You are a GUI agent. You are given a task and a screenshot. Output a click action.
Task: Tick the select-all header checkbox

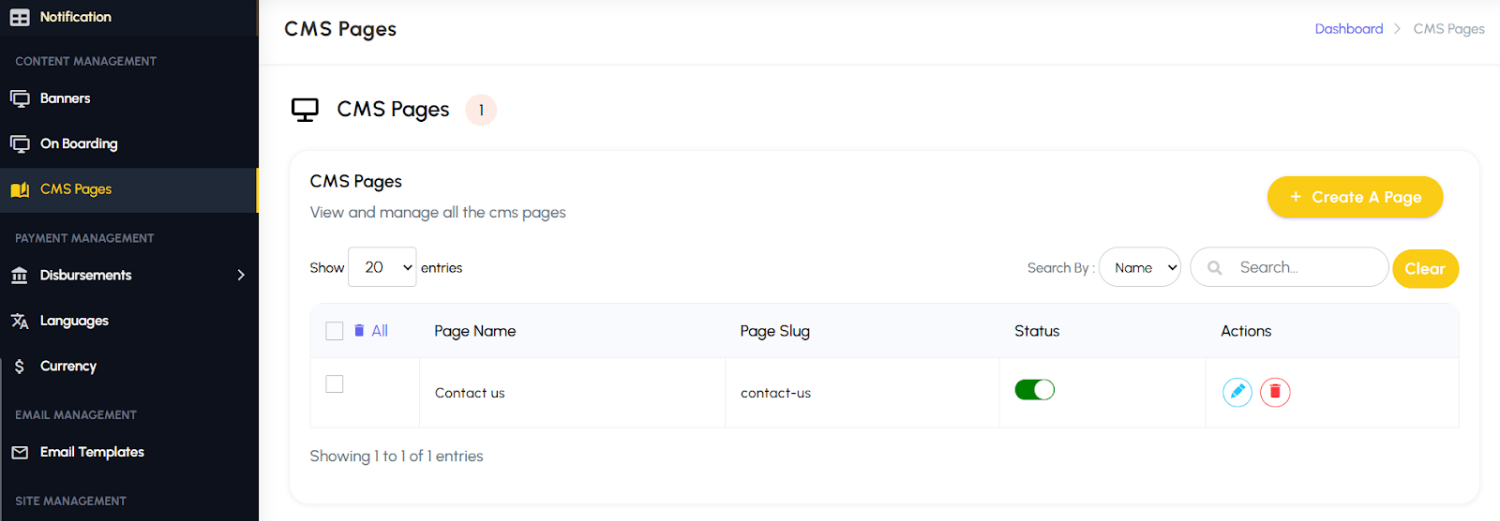click(335, 331)
